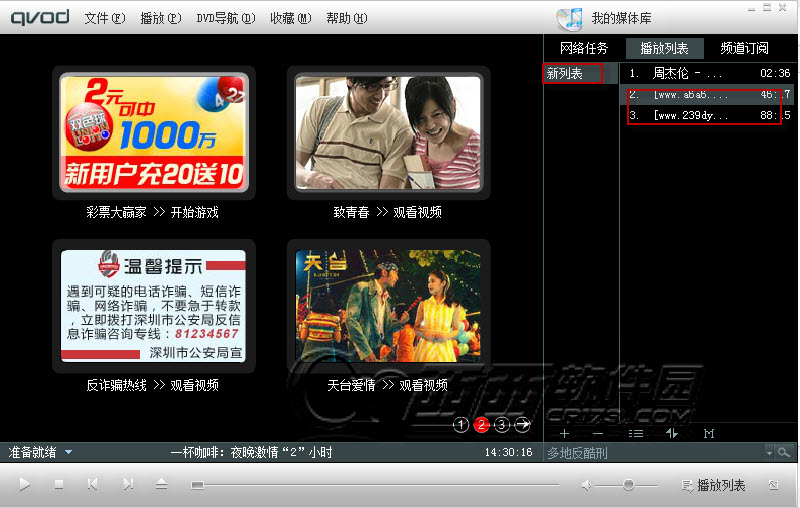Open the 准备就绪 status dropdown arrow
Screen dimensions: 800x508
click(x=68, y=452)
